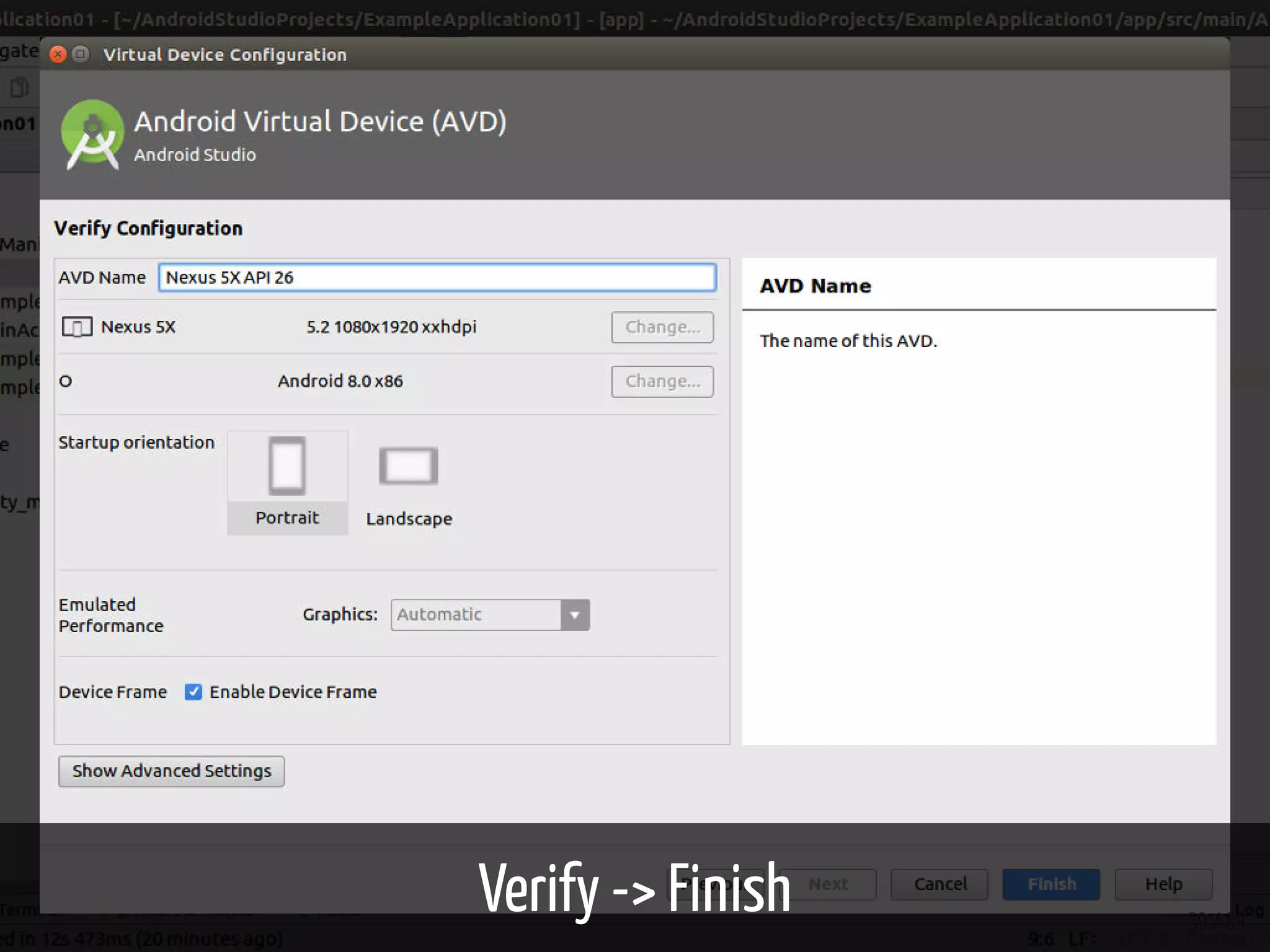The height and width of the screenshot is (952, 1270).
Task: Click 'The name of this AVD.' description
Action: pos(848,341)
